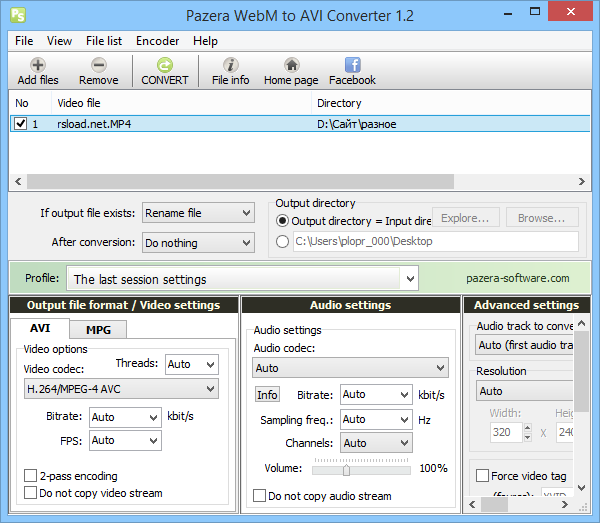
Task: Open File info from the toolbar
Action: (230, 65)
